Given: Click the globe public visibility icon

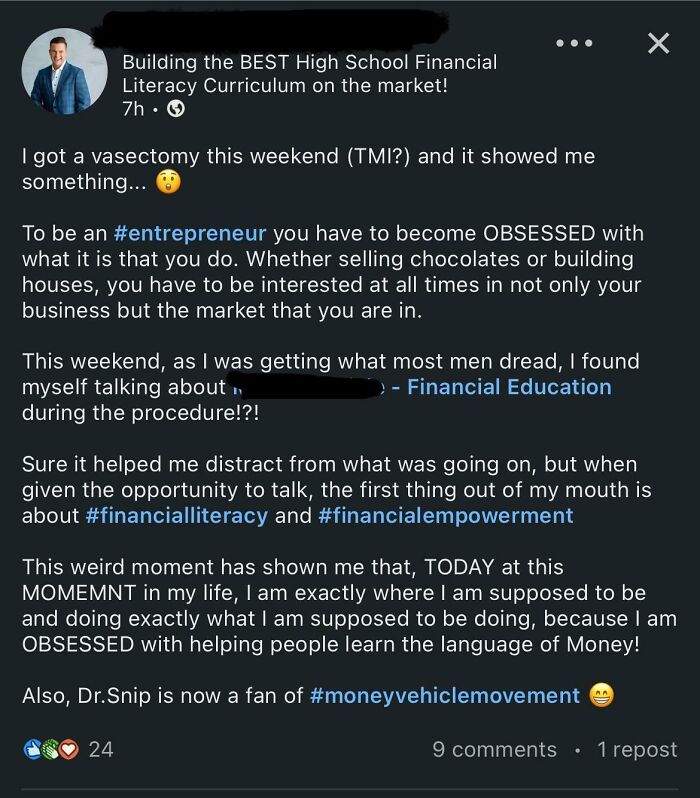Looking at the screenshot, I should coord(176,109).
